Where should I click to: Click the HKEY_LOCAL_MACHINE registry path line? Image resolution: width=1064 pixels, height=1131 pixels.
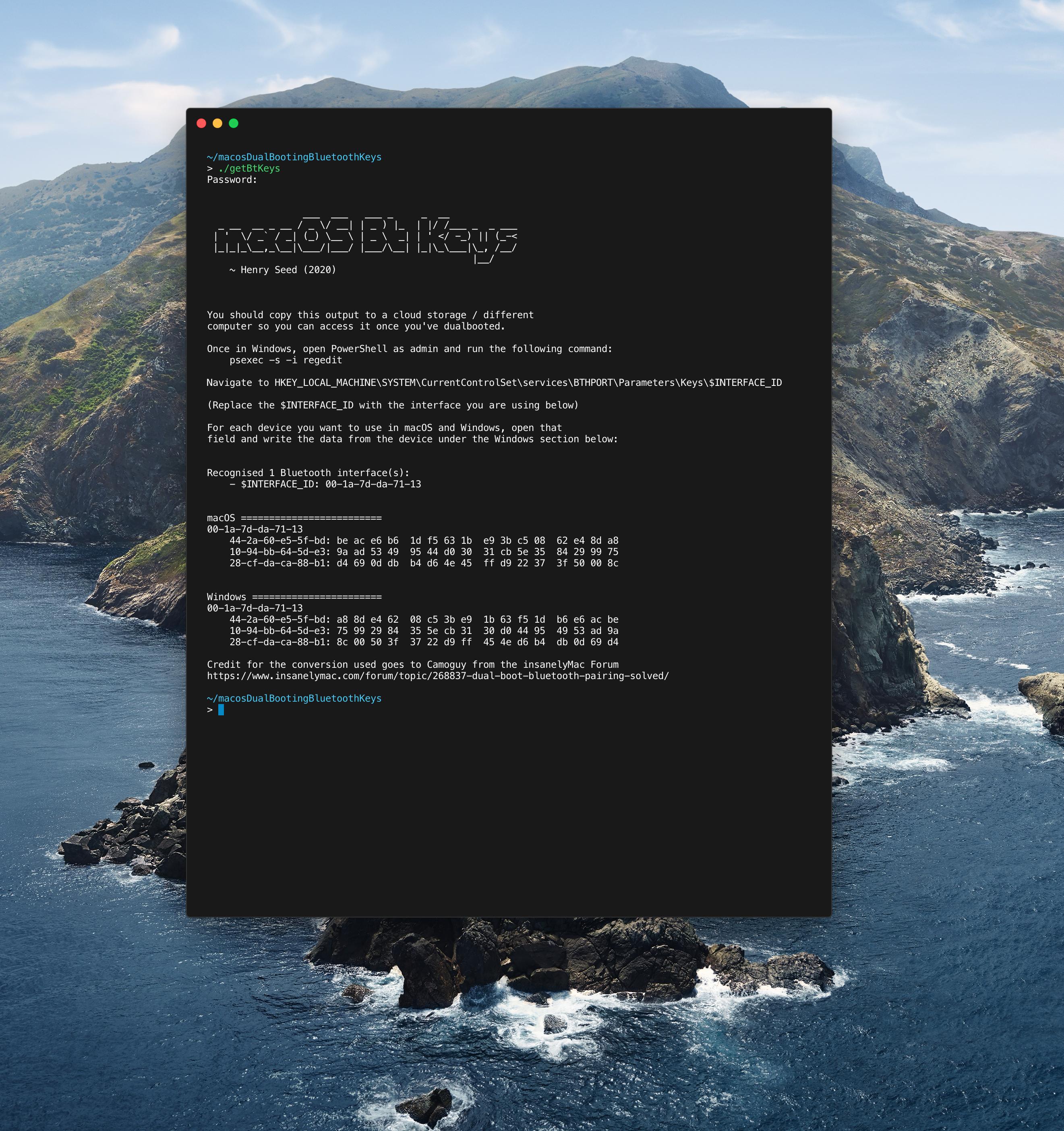pos(494,383)
